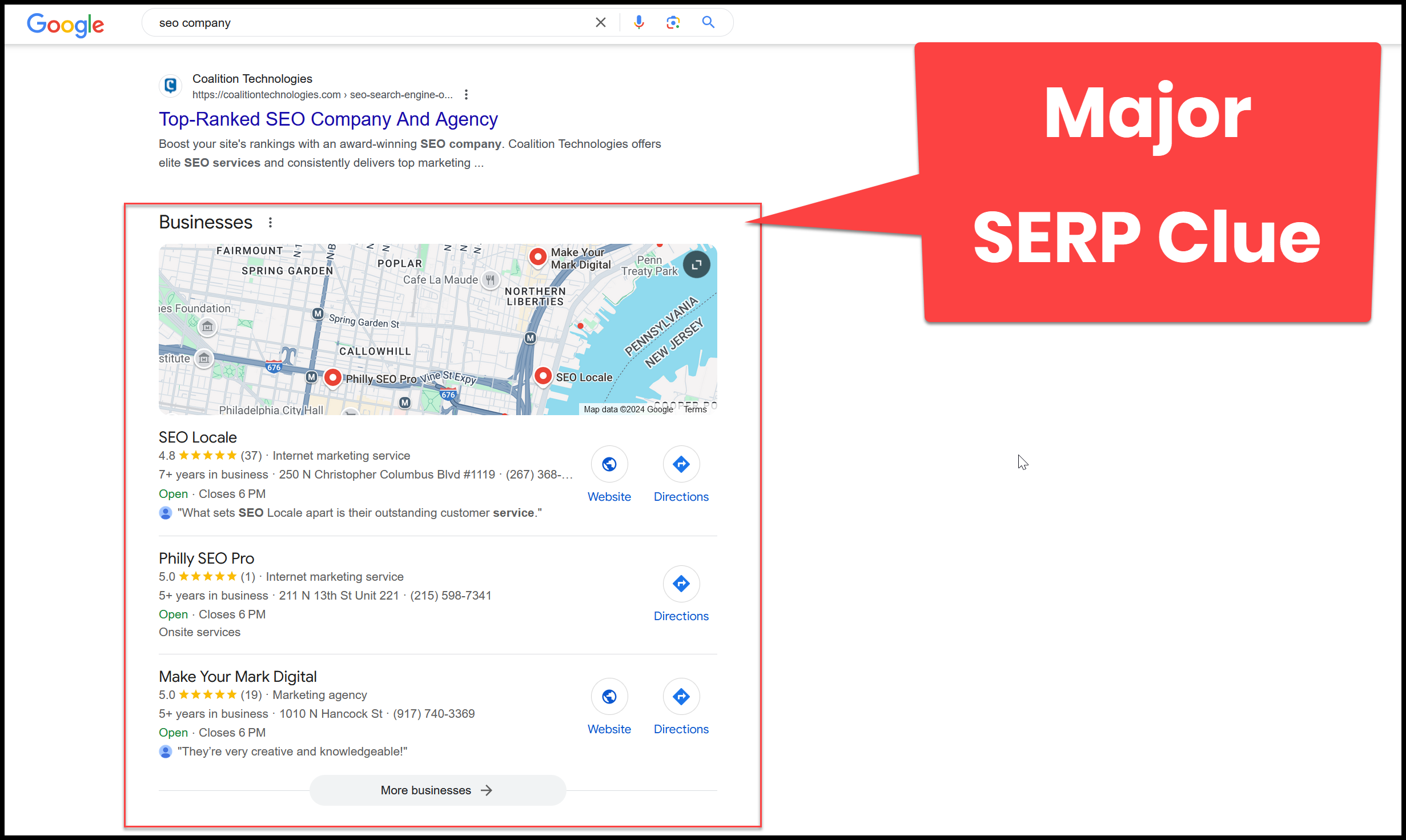Get directions to Make Your Mark Digital

[x=681, y=696]
